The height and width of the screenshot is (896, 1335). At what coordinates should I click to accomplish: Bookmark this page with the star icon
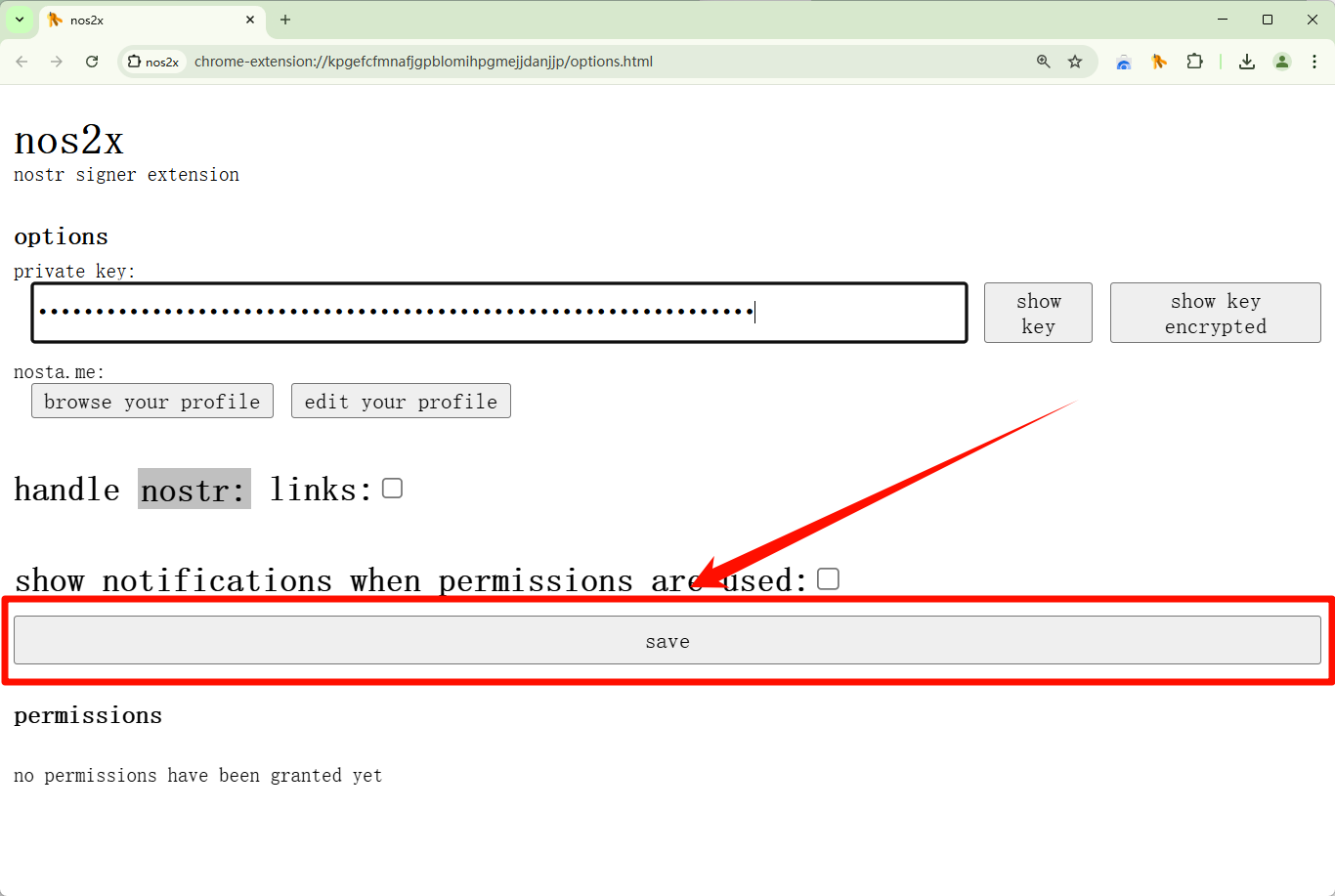1075,62
